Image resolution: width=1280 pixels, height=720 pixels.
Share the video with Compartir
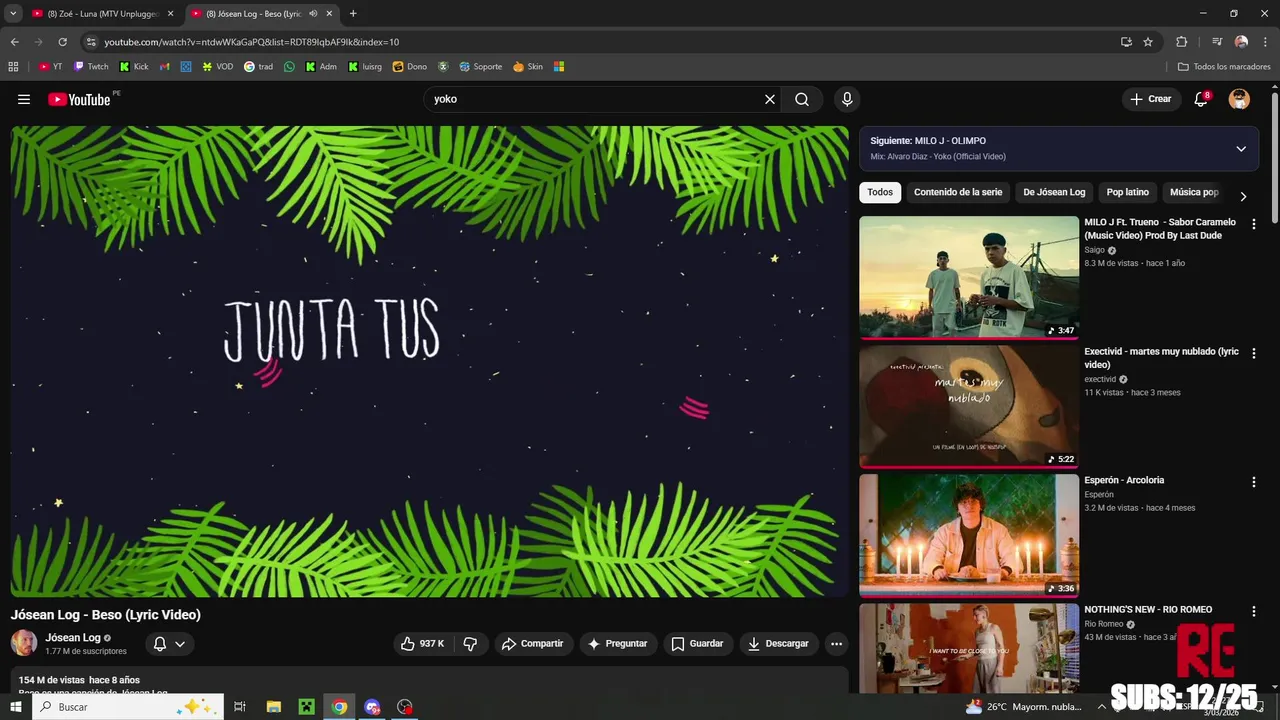point(533,644)
